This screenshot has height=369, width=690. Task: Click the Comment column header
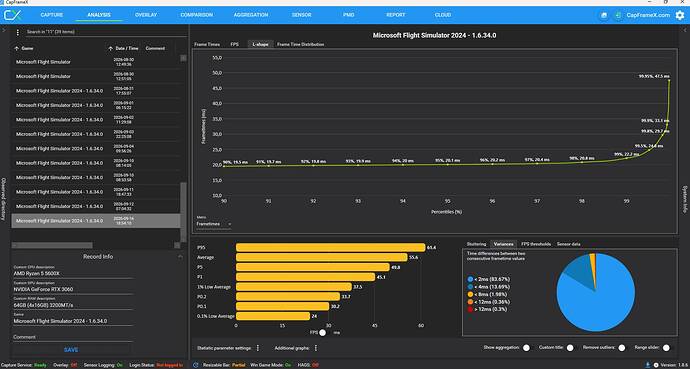155,48
